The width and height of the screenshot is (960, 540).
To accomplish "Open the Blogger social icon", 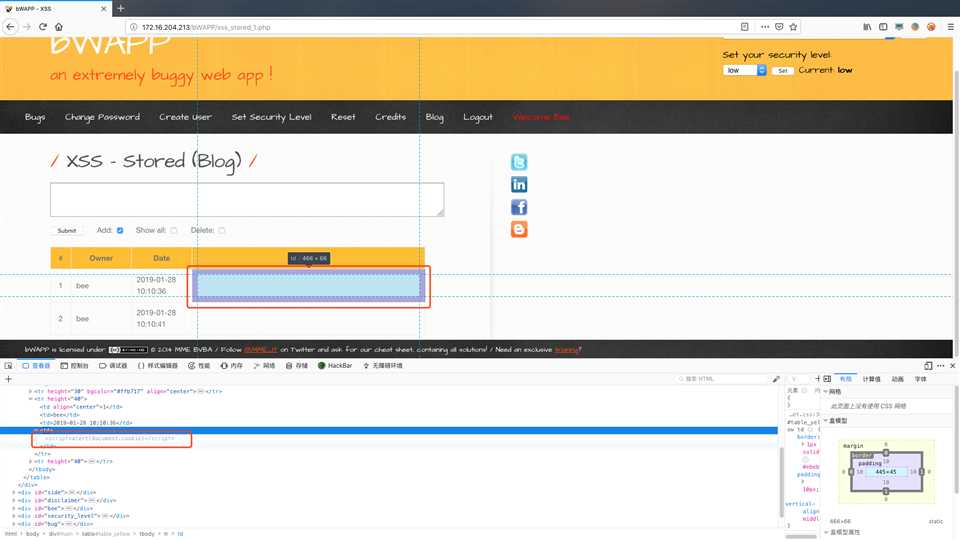I will [519, 229].
